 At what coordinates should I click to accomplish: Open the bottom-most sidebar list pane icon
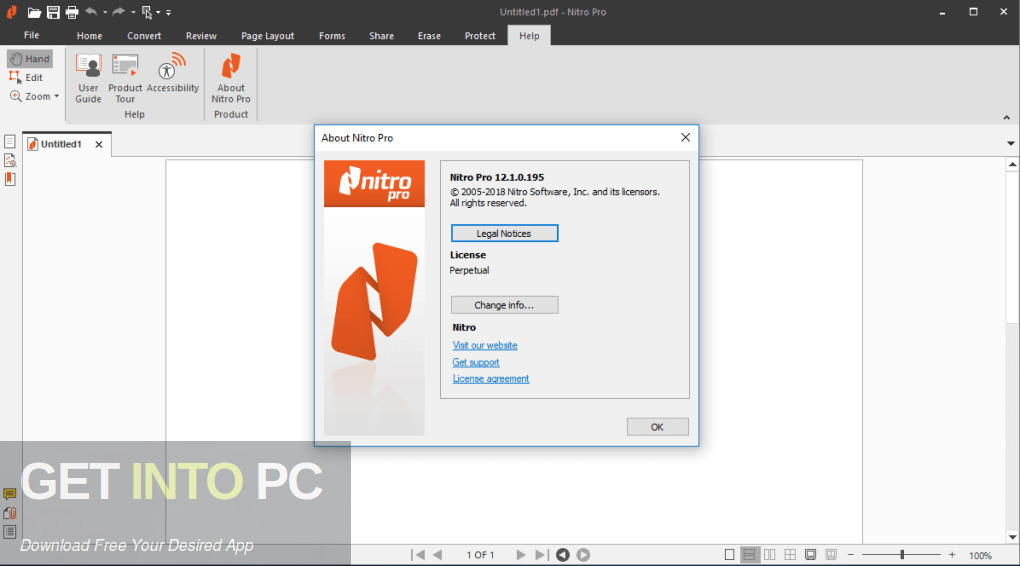(x=10, y=532)
